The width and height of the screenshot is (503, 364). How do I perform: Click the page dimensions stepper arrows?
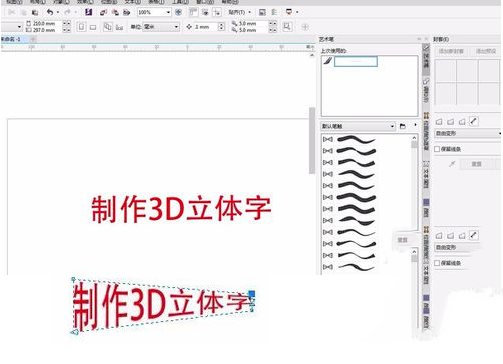pyautogui.click(x=67, y=27)
